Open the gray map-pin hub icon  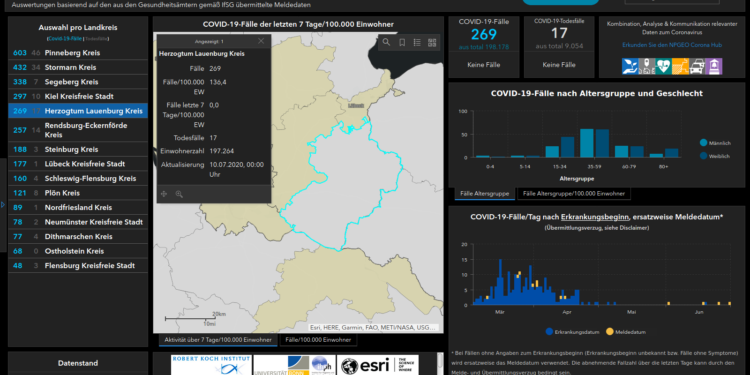(x=647, y=66)
